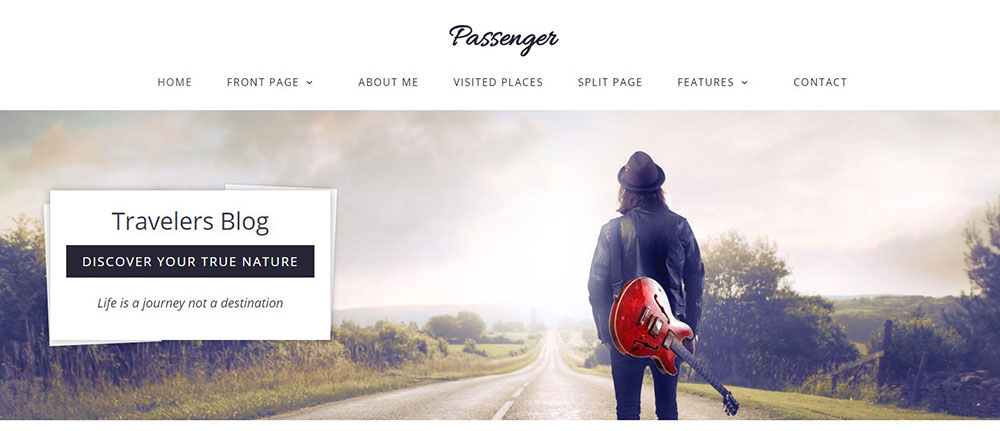The width and height of the screenshot is (1000, 431).
Task: Click the guitar headstock near the grass
Action: [730, 403]
